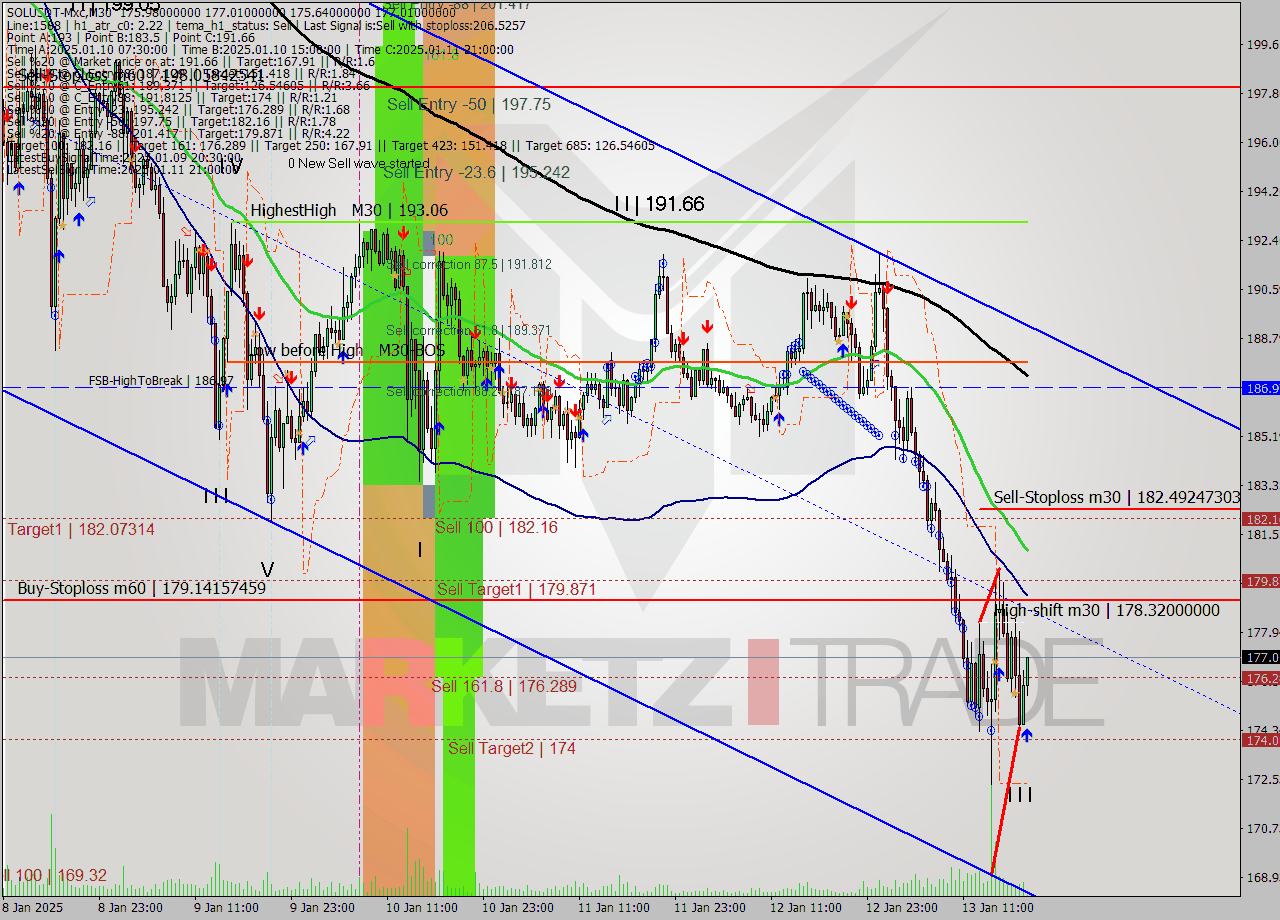Select 'Buy-Stoploss m60 | 179.14157459' label
Screen dimensions: 1280x920
click(x=141, y=589)
